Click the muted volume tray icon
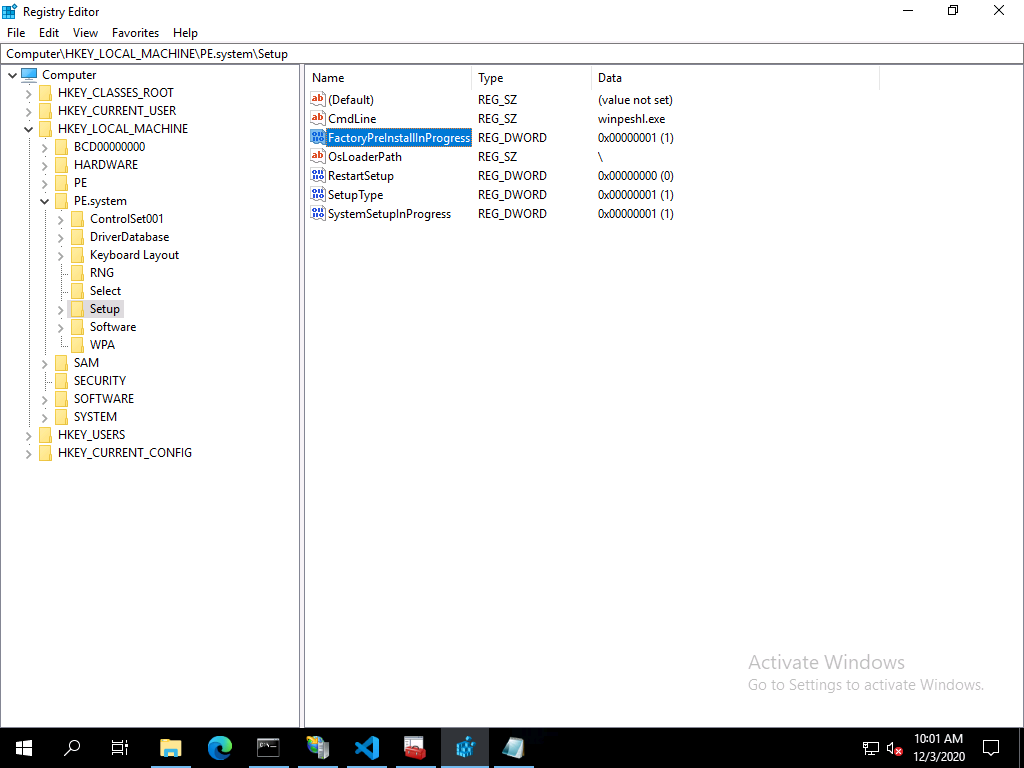 (x=895, y=748)
